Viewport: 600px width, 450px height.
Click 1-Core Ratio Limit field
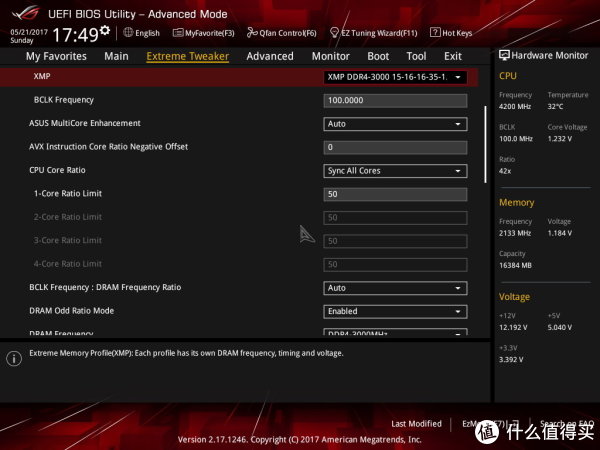point(395,194)
